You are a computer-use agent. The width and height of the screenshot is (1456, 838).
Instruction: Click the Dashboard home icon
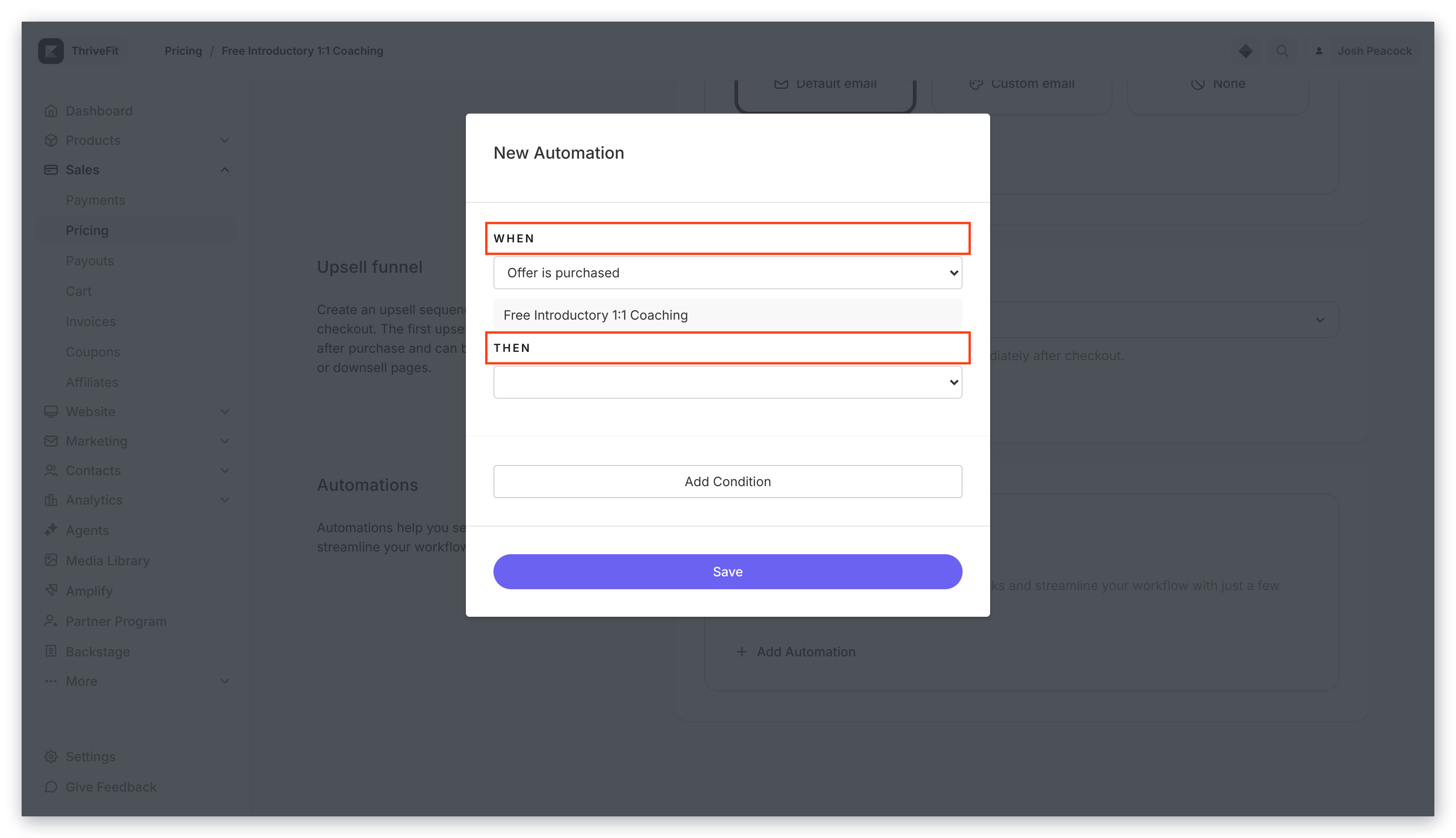tap(51, 110)
